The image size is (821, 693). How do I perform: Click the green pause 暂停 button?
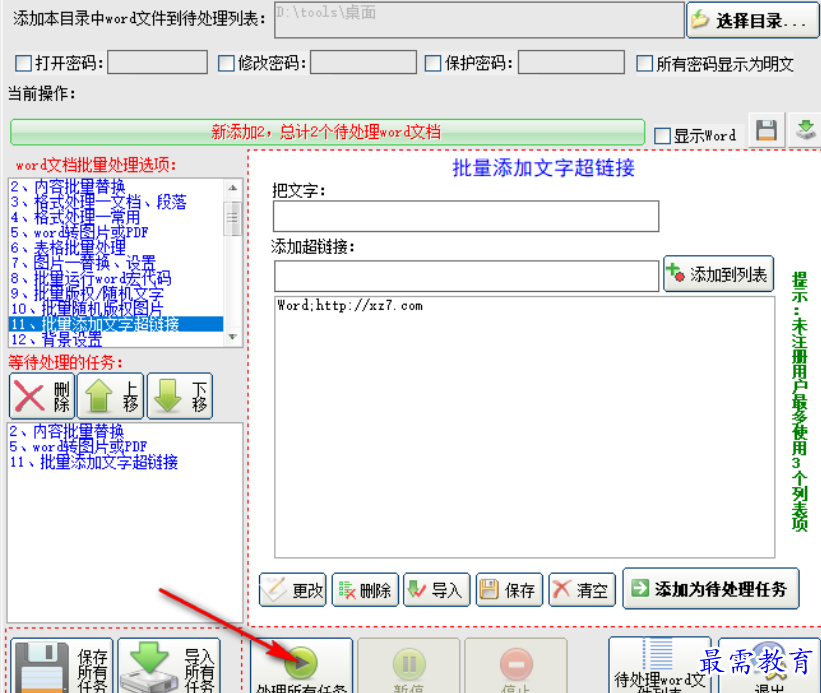pos(408,666)
